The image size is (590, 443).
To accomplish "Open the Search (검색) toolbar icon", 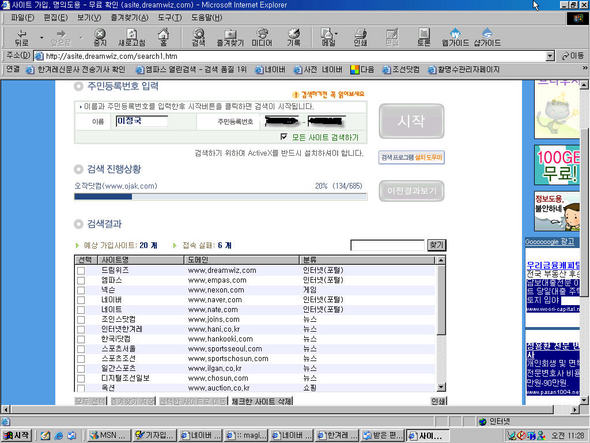I will click(x=198, y=37).
